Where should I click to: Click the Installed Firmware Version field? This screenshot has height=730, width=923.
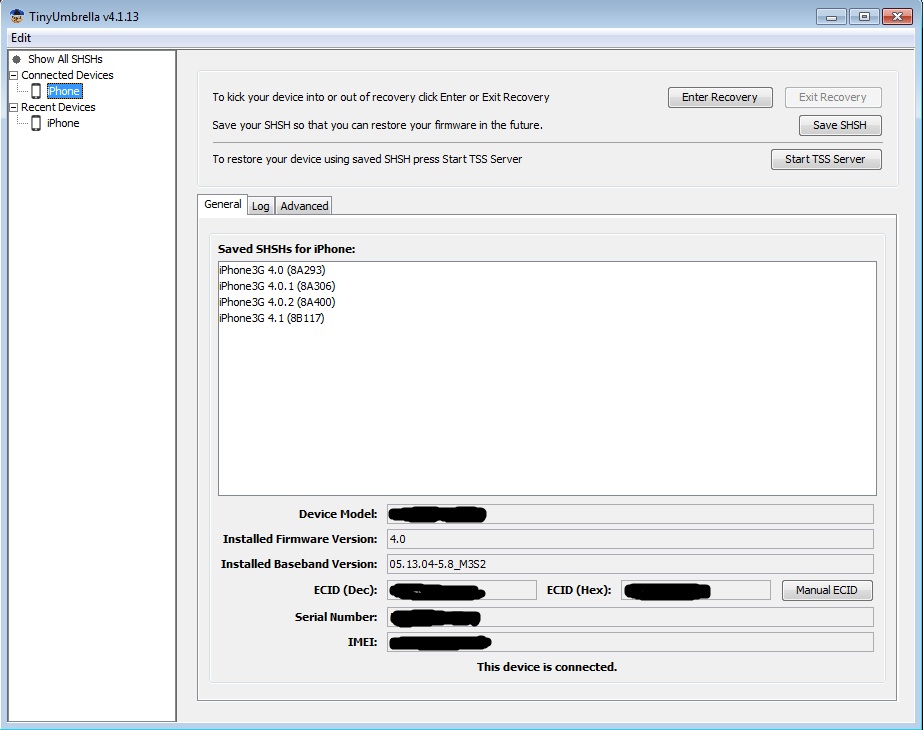click(630, 539)
